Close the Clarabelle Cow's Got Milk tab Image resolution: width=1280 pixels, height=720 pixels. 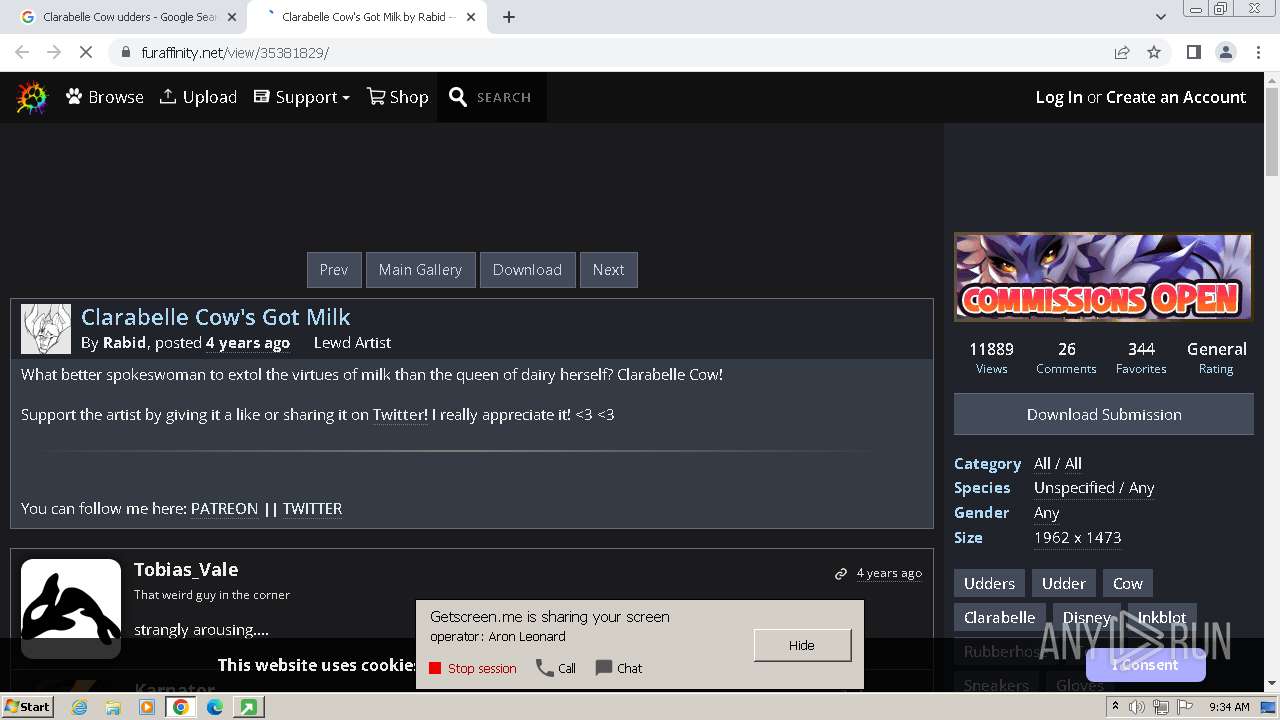471,17
